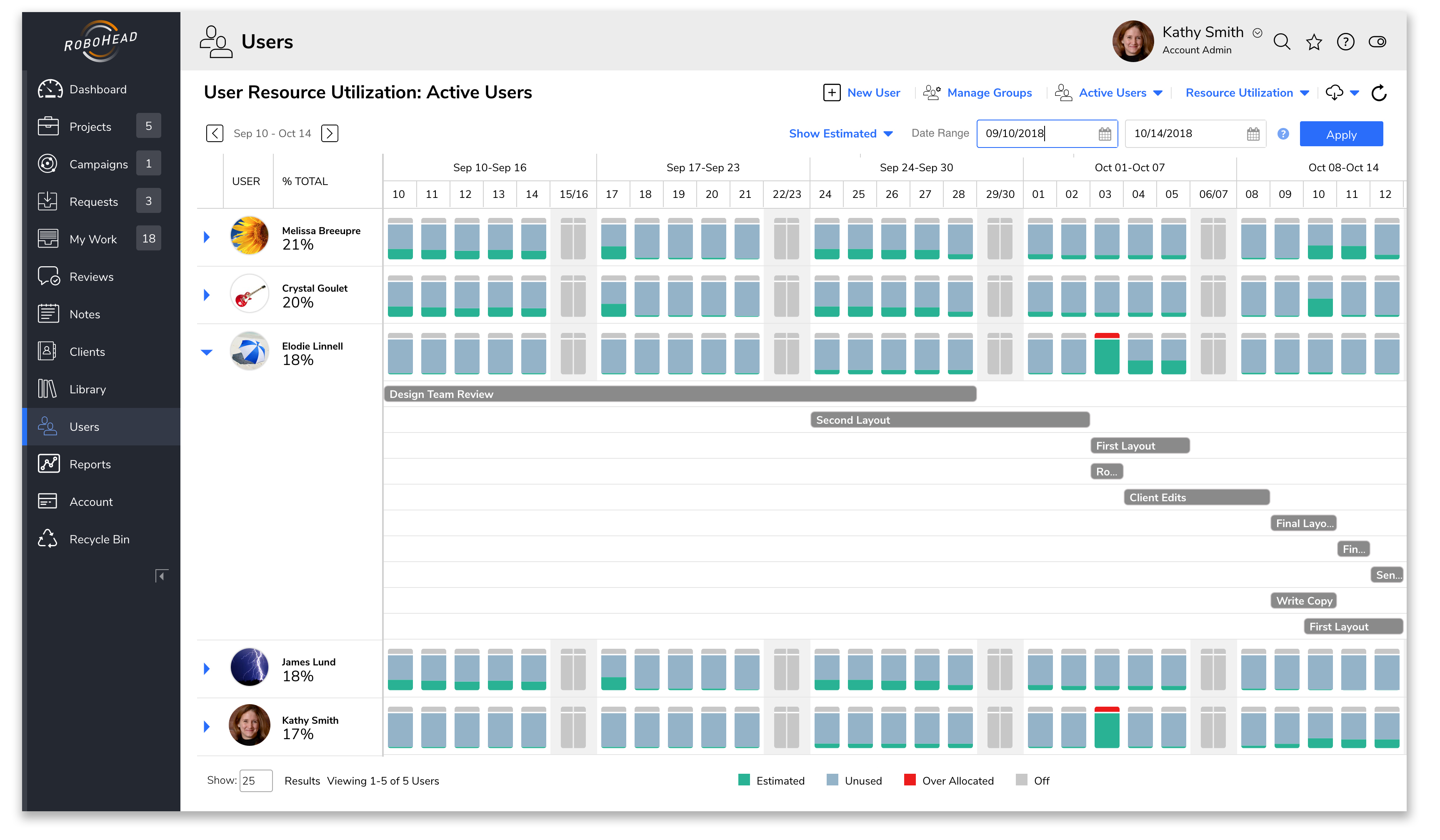Click the Requests inbox icon

pos(48,202)
